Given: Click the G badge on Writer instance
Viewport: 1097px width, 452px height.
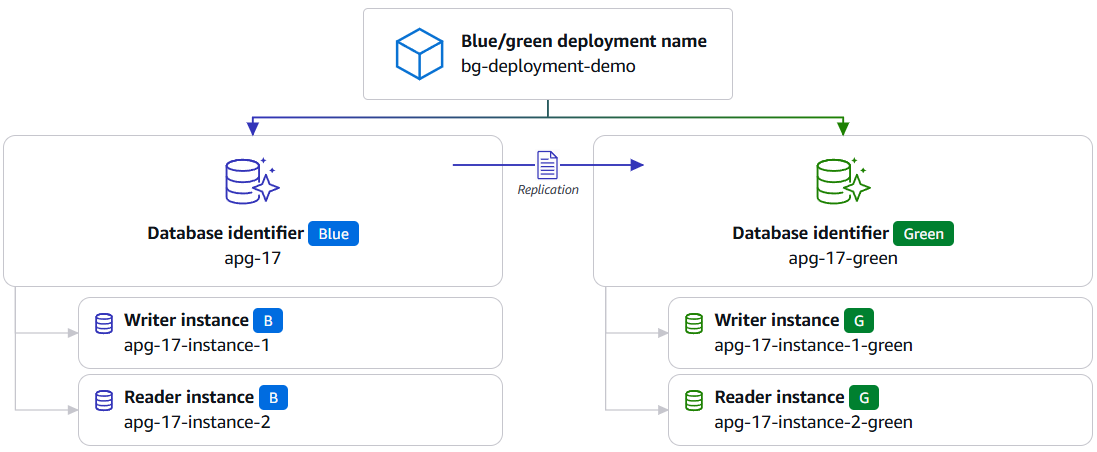Looking at the screenshot, I should [x=858, y=321].
